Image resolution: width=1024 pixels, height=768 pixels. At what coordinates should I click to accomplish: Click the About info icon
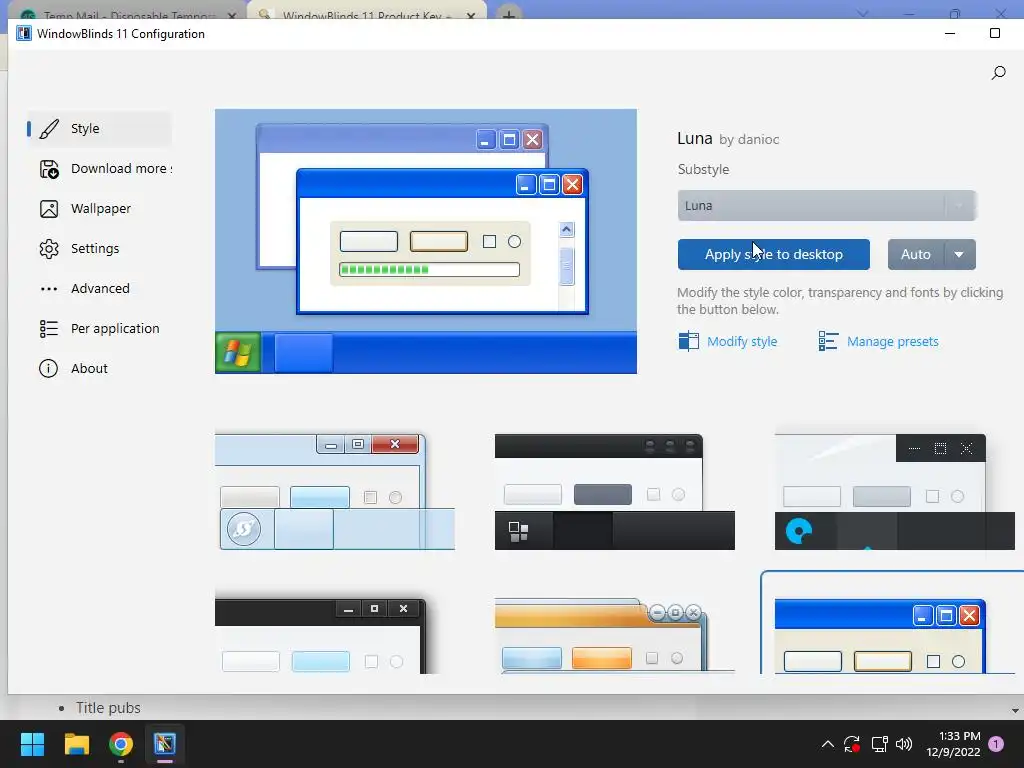[48, 368]
